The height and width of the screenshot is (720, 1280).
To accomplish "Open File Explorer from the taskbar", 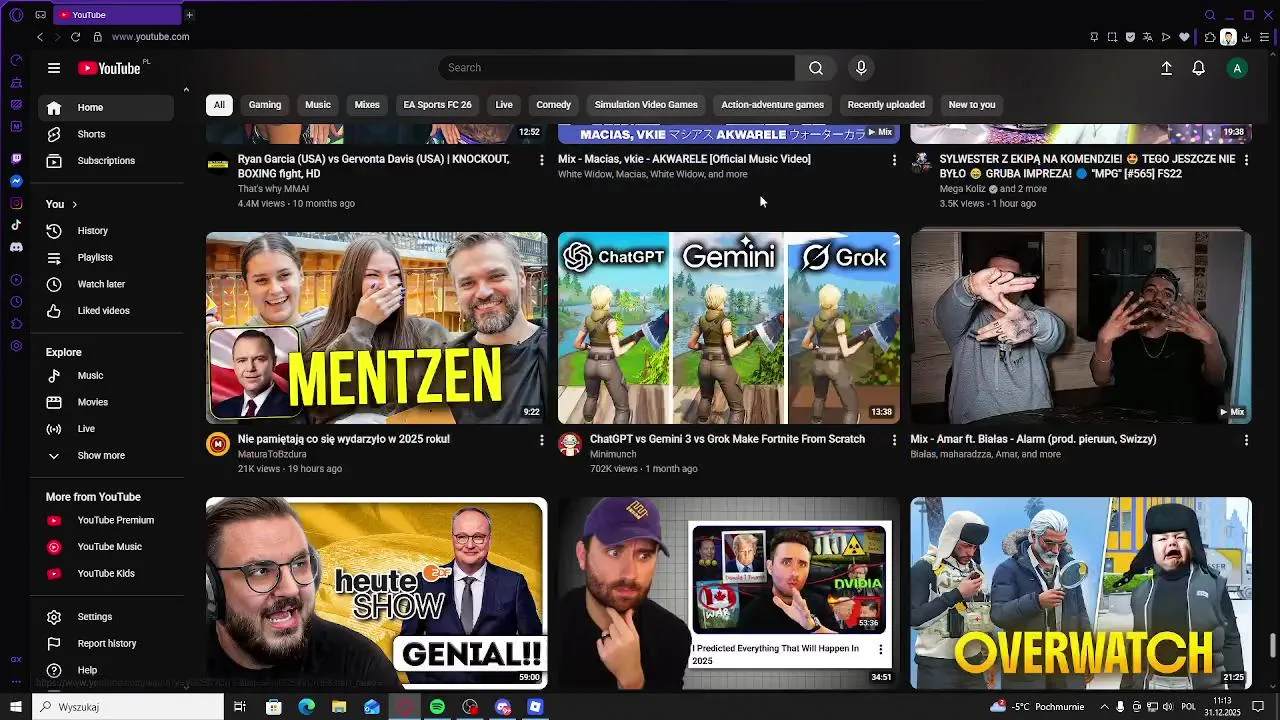I will pyautogui.click(x=339, y=707).
